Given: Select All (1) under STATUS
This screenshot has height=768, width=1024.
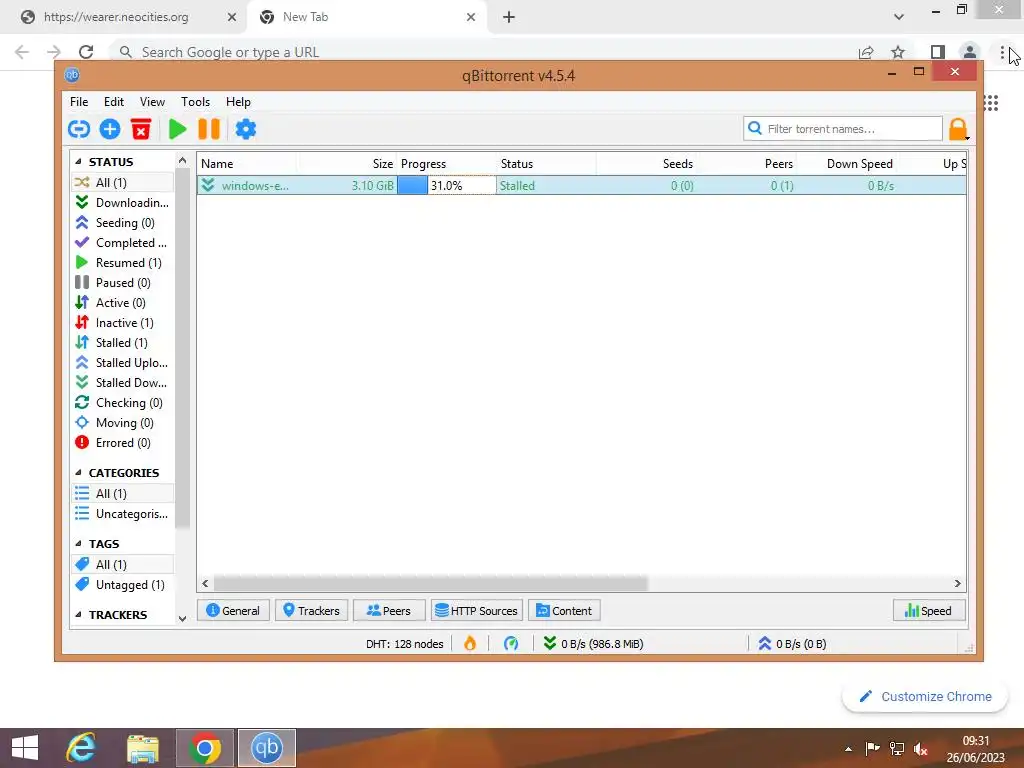Looking at the screenshot, I should 122,182.
